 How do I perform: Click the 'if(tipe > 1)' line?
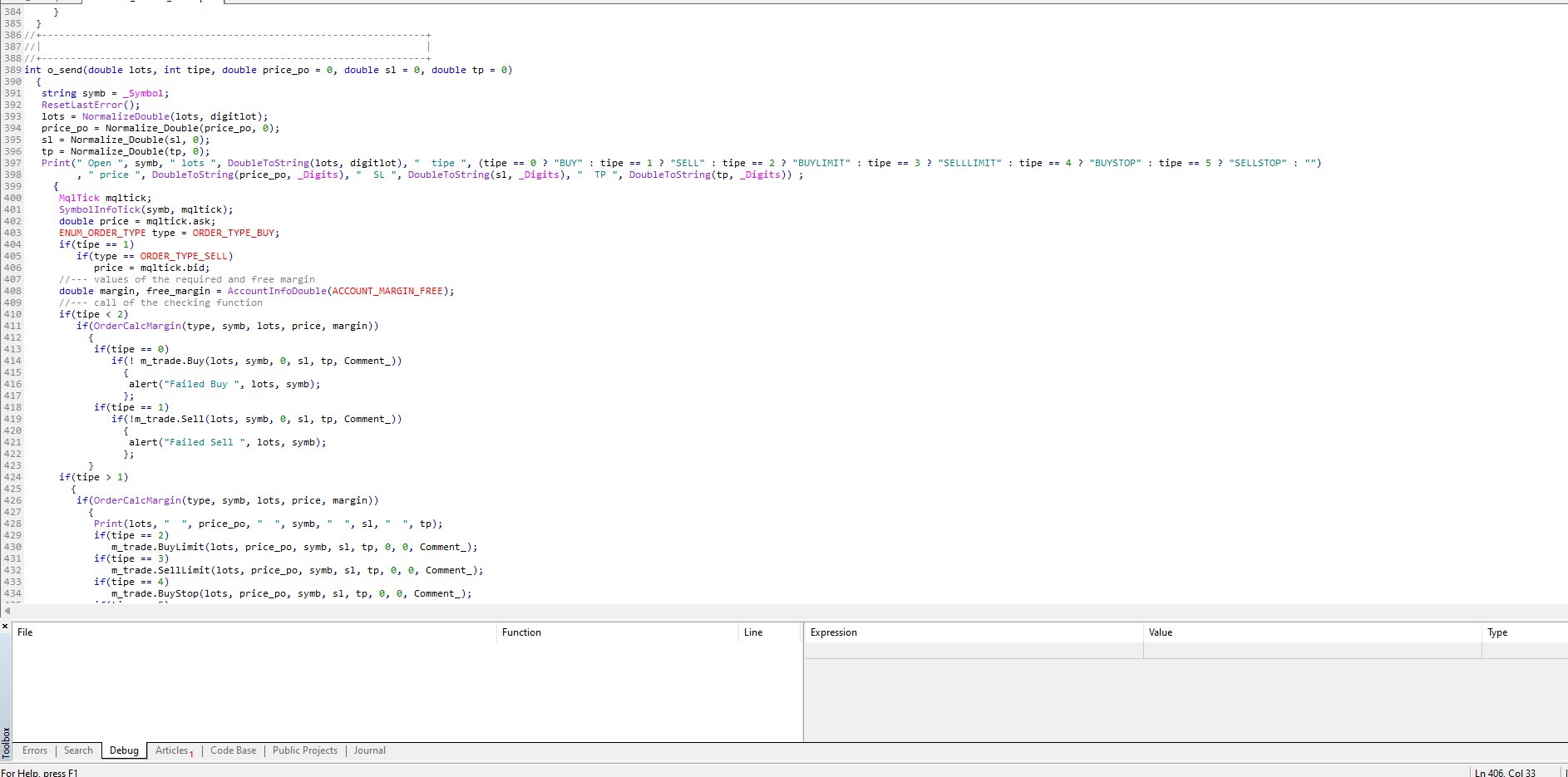[x=93, y=477]
